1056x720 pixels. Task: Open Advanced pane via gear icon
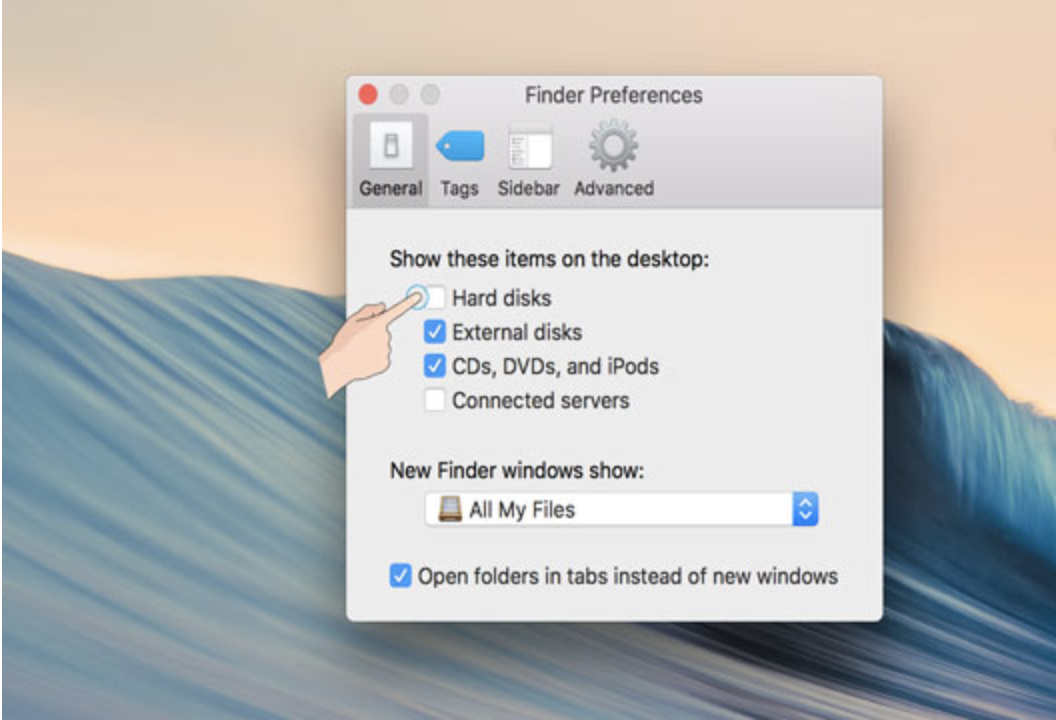(613, 145)
